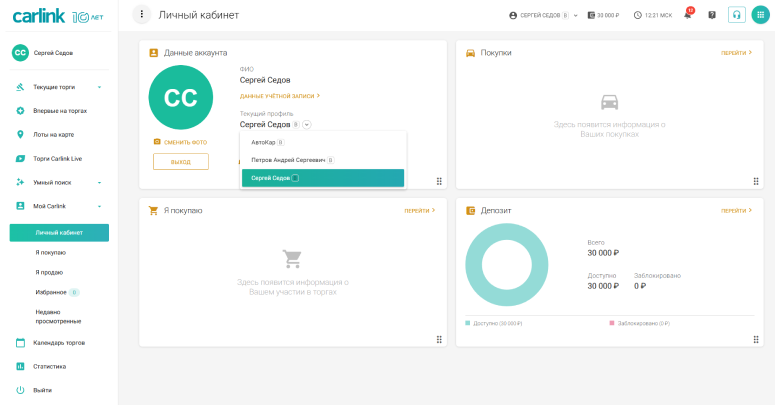This screenshot has width=775, height=405.
Task: Open Я продаю in the sidebar
Action: [49, 272]
